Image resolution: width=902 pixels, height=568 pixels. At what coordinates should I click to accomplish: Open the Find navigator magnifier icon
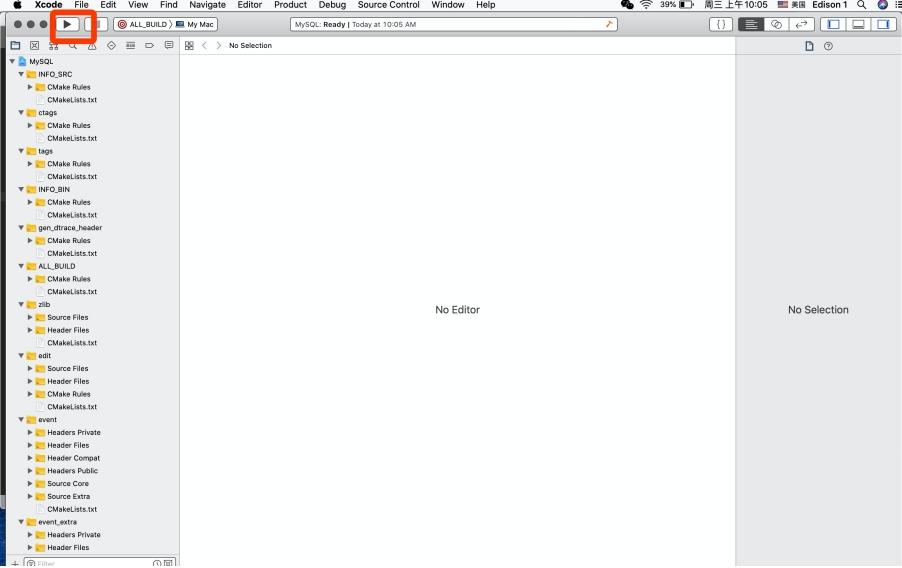[x=72, y=46]
